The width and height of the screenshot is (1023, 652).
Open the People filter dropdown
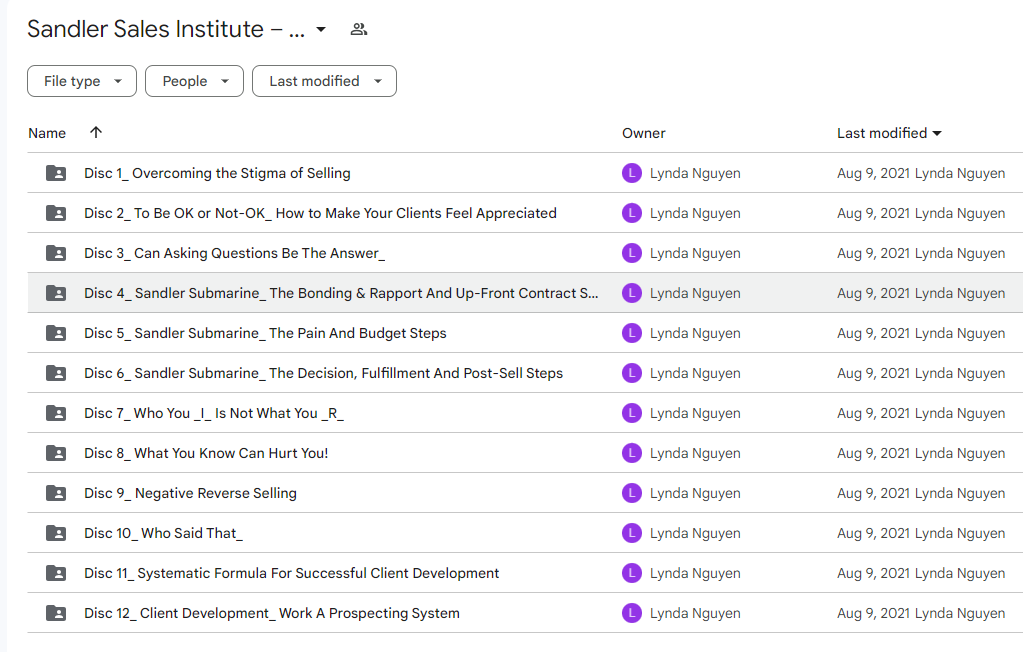pyautogui.click(x=194, y=81)
